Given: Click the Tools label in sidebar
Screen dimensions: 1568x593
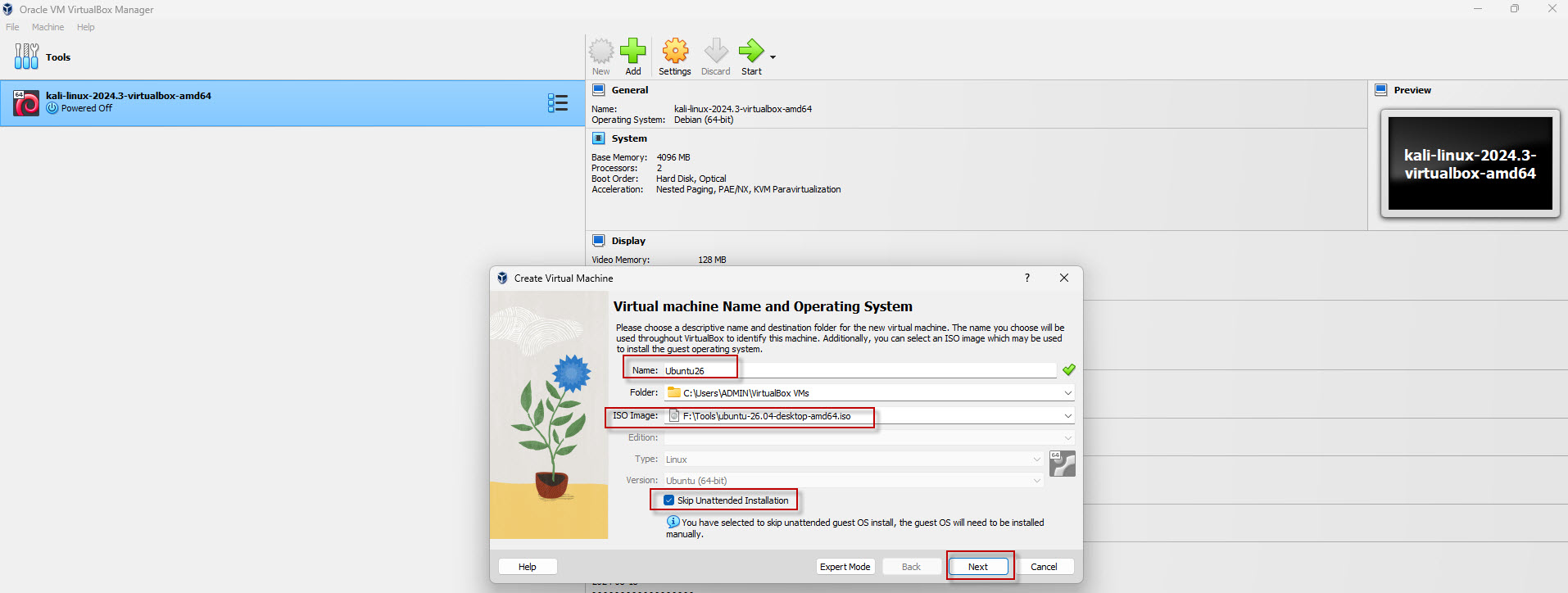Looking at the screenshot, I should pyautogui.click(x=58, y=57).
